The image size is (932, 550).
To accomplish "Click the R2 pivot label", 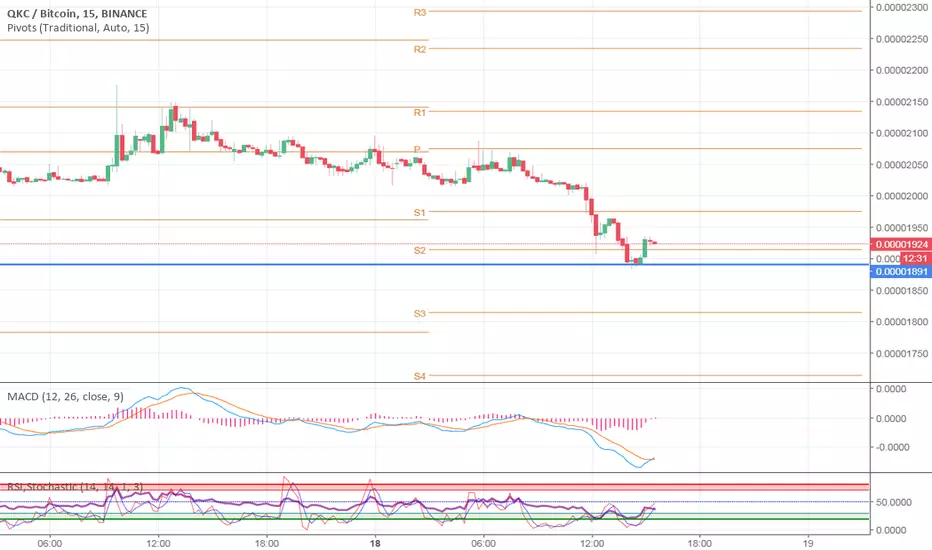I will pyautogui.click(x=420, y=49).
